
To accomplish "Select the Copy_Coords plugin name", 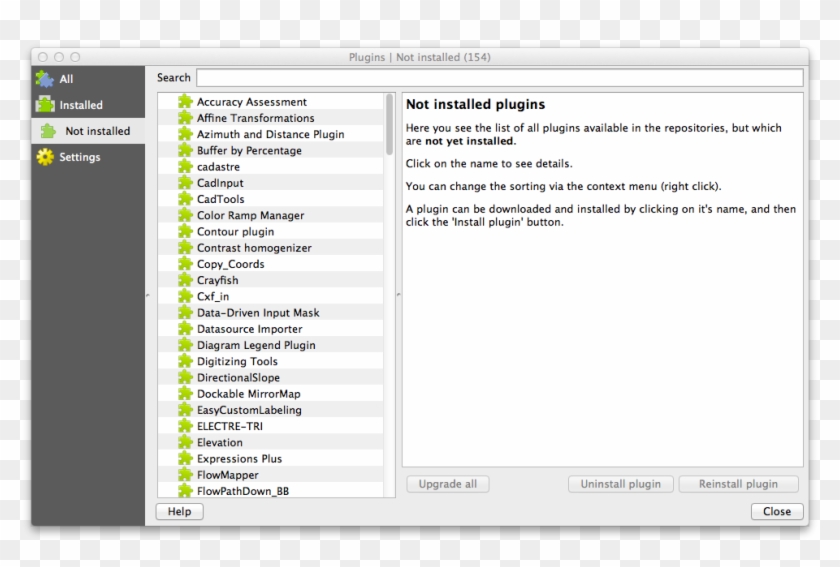I will (231, 264).
